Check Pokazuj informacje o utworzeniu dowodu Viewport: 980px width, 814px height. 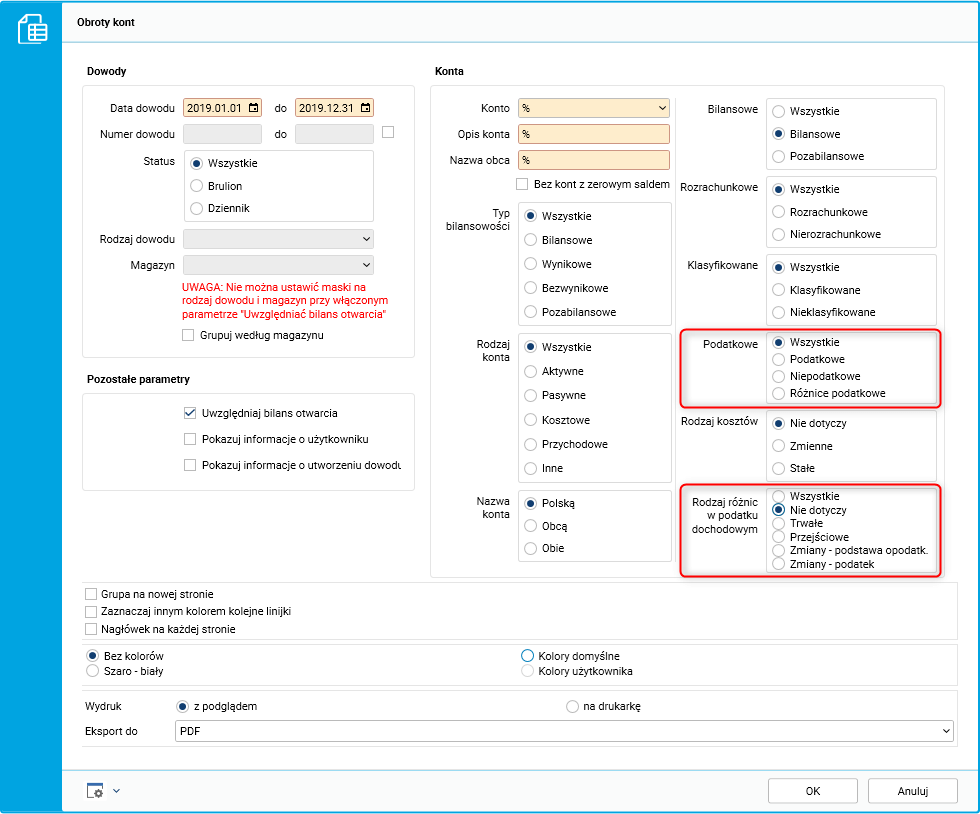(190, 465)
